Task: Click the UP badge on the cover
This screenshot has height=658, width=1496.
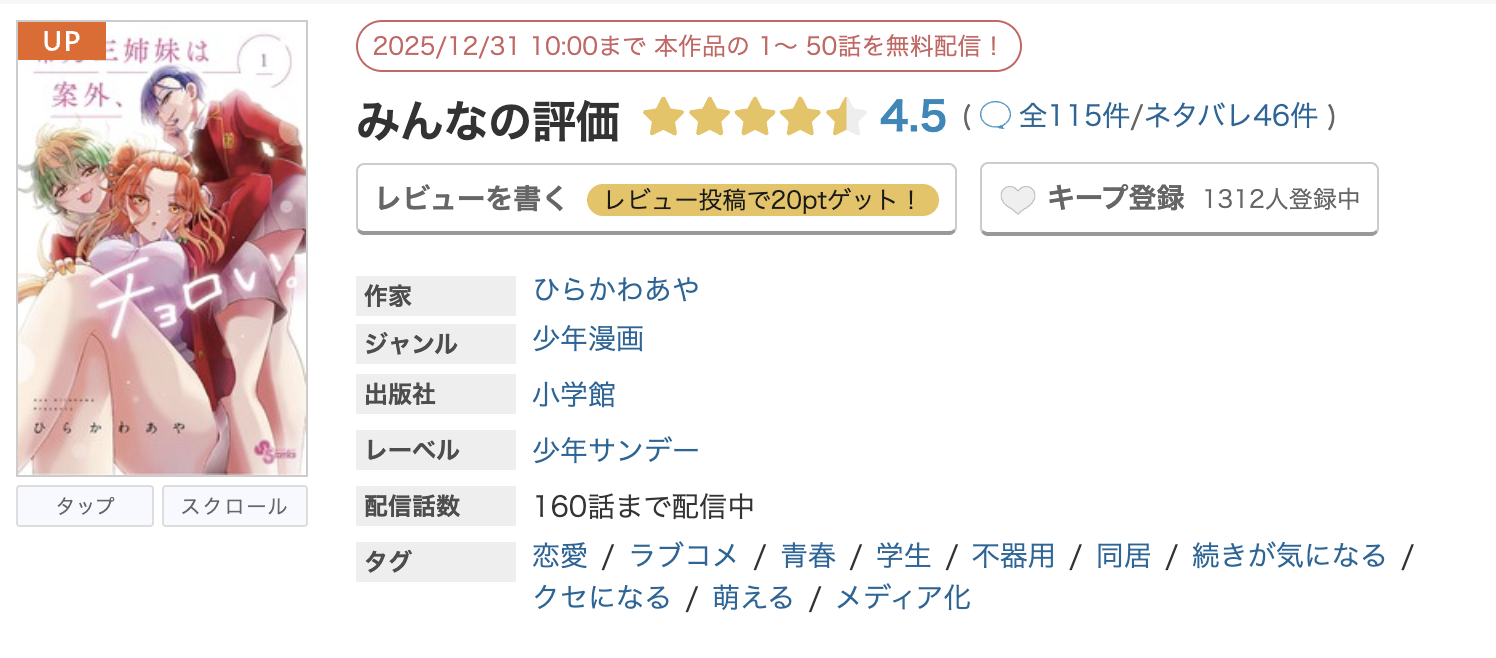Action: coord(60,40)
